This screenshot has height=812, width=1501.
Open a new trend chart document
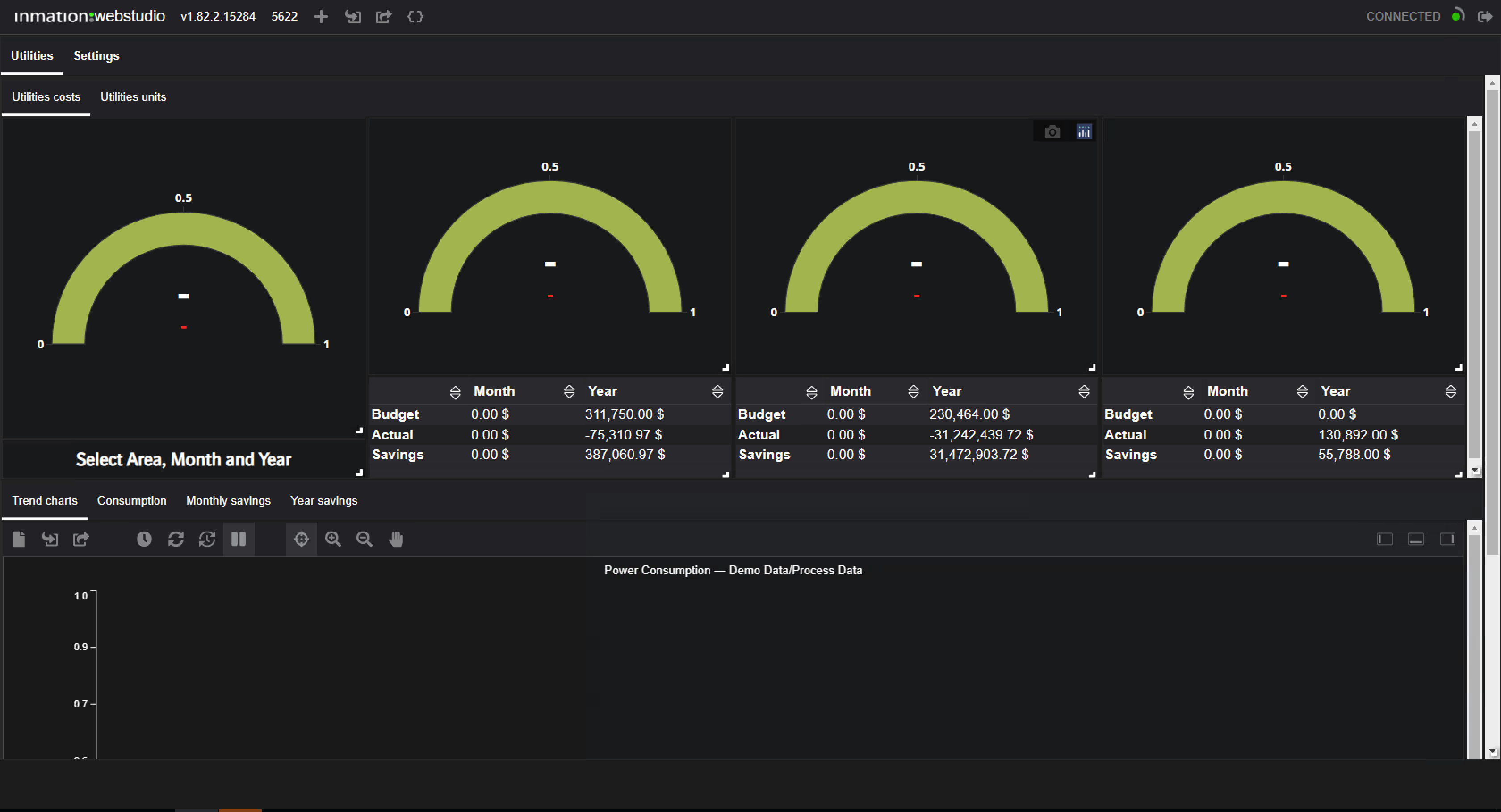[18, 539]
